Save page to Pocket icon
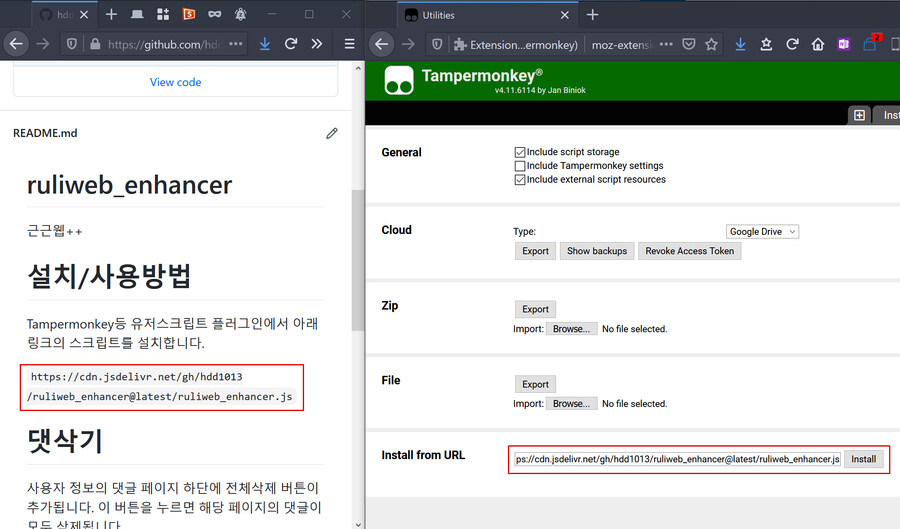Viewport: 900px width, 529px height. tap(689, 44)
